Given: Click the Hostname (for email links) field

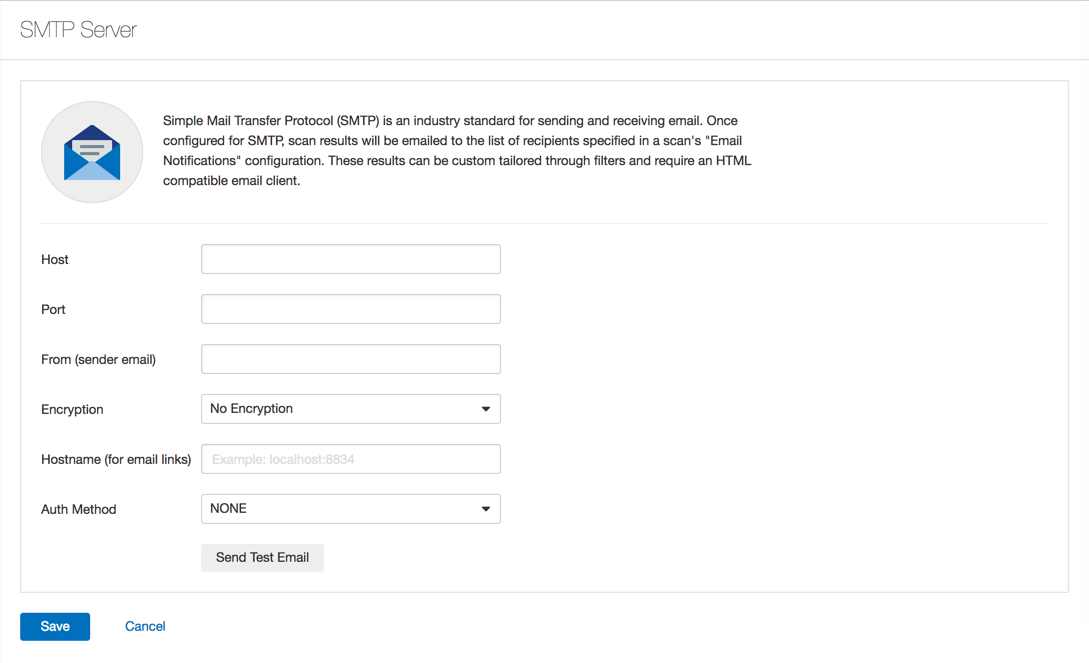Looking at the screenshot, I should [x=350, y=459].
